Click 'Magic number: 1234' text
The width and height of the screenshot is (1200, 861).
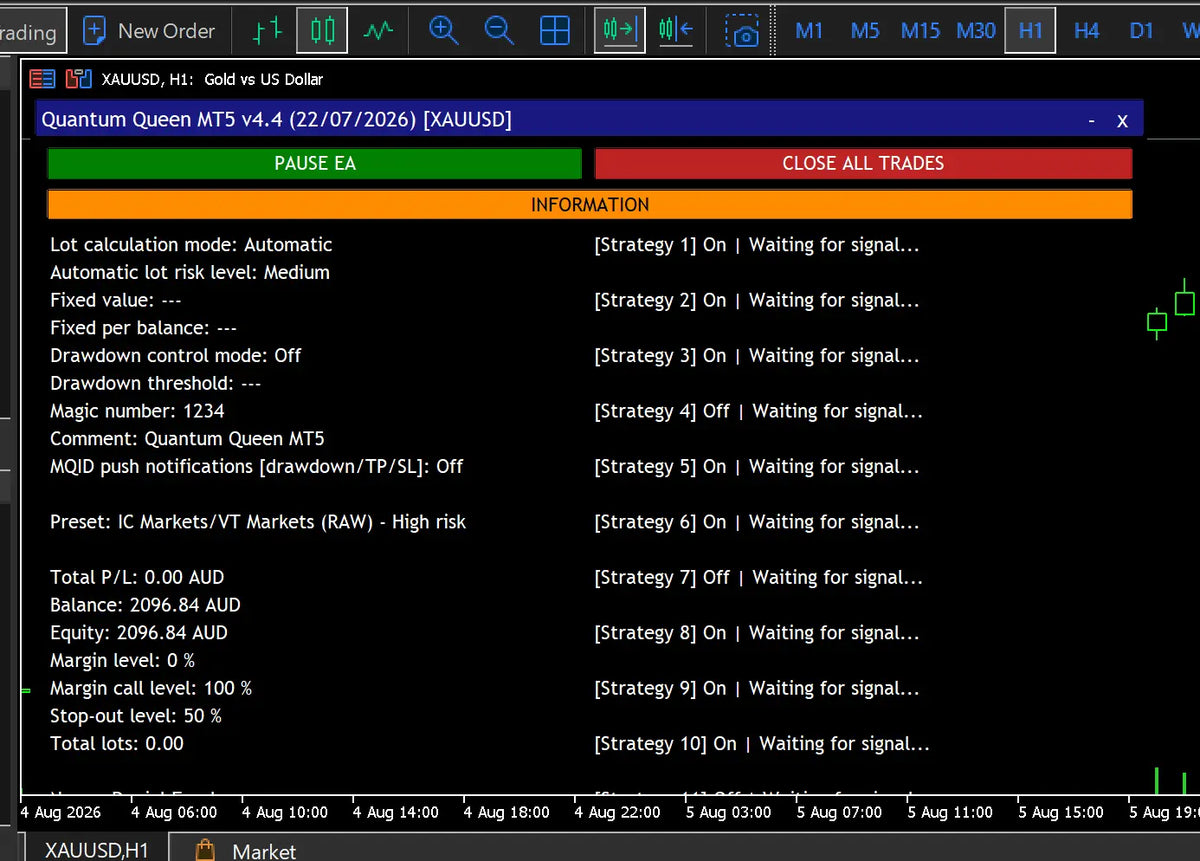pos(137,411)
